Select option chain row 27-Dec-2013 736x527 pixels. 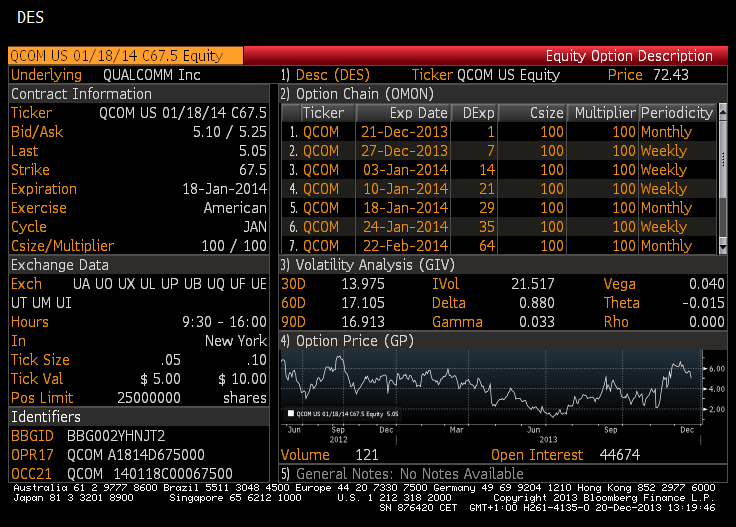(499, 151)
